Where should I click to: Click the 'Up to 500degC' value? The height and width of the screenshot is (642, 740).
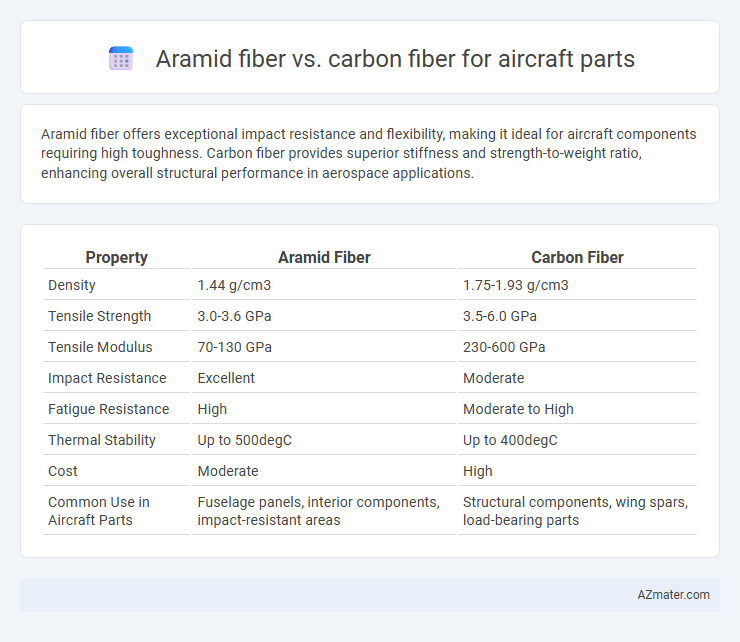(244, 440)
